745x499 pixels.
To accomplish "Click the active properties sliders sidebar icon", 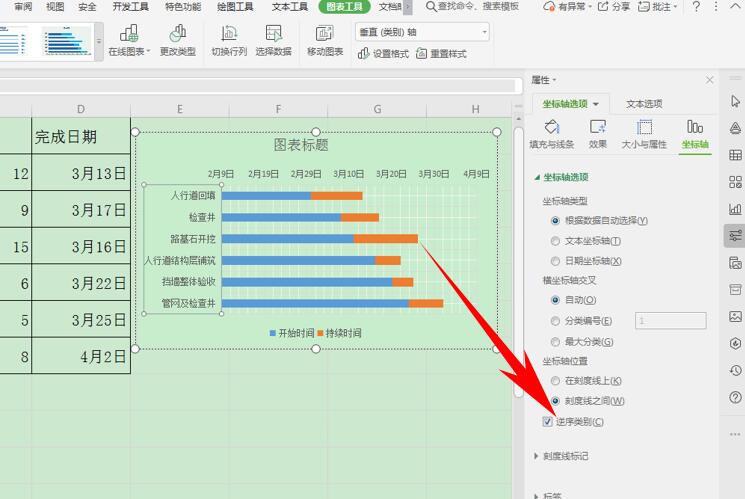I will click(735, 235).
